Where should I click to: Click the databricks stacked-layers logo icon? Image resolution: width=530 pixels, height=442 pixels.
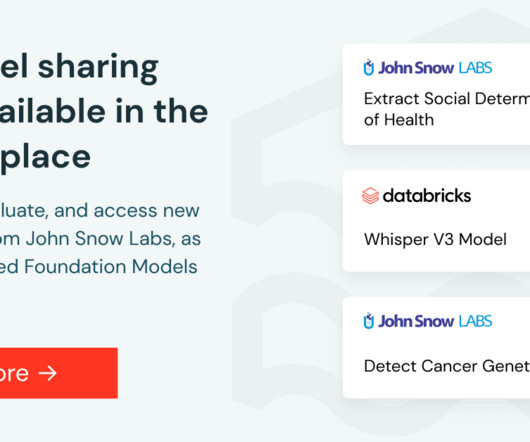click(x=370, y=196)
